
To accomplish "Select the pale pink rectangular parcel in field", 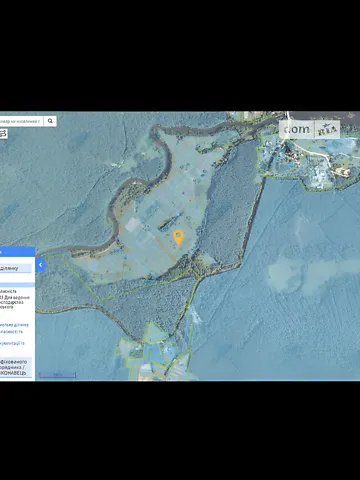I will (132, 224).
